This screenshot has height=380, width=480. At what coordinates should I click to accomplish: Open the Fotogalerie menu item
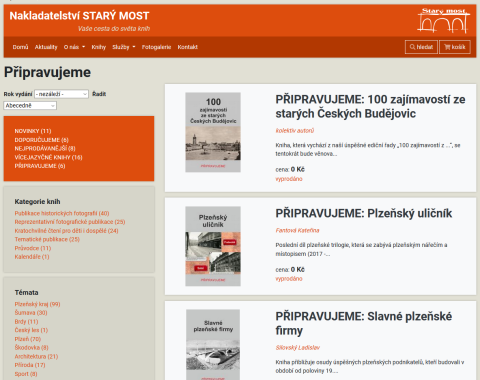(156, 47)
